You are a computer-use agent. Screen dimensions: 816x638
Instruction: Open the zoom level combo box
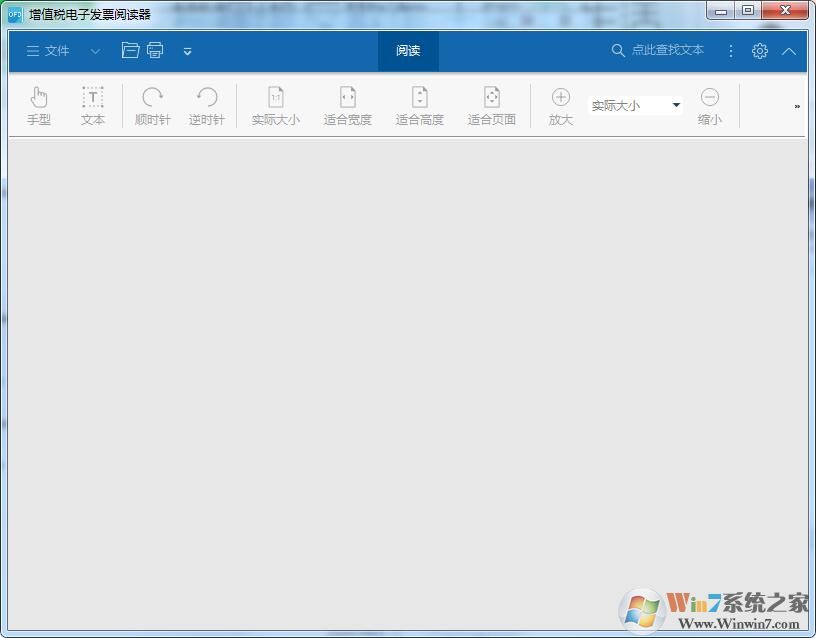click(676, 104)
